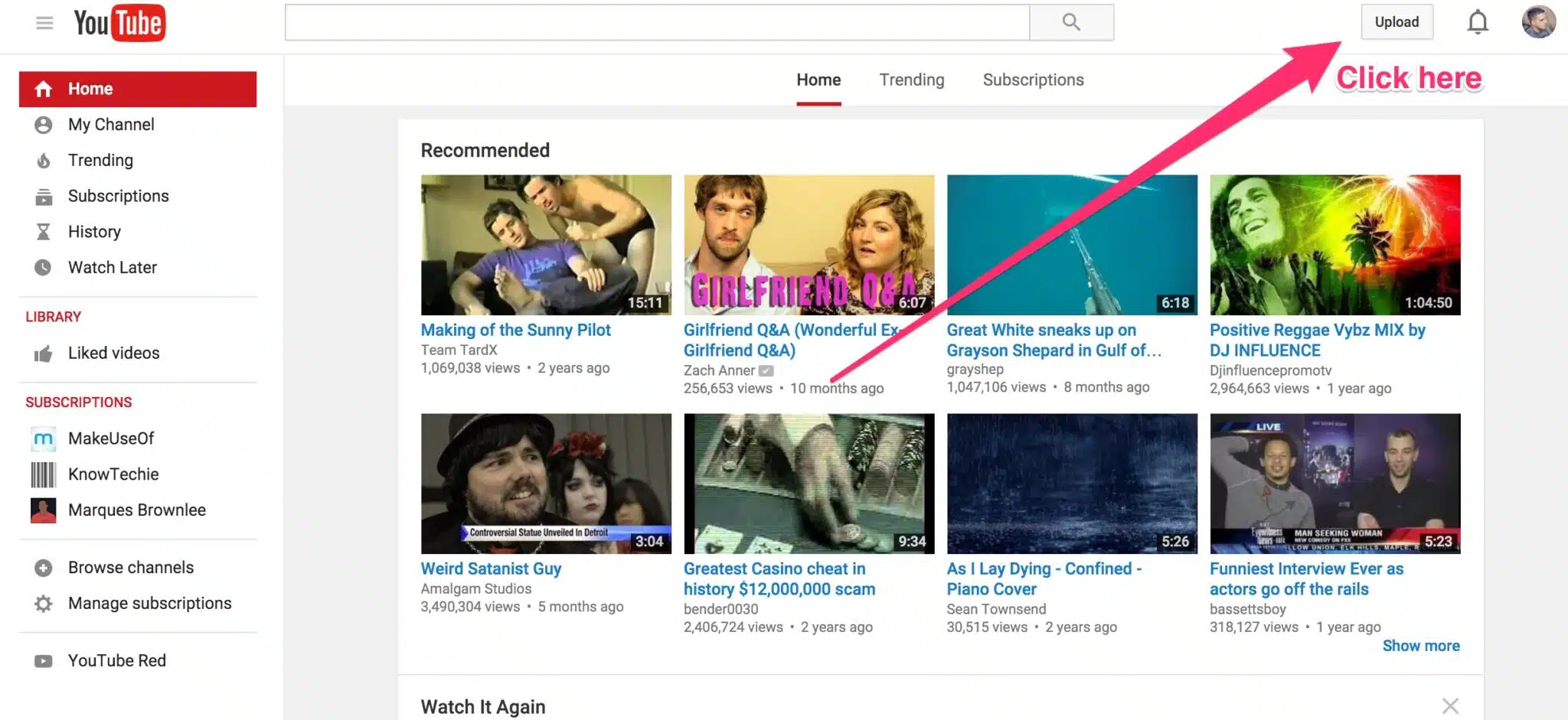The height and width of the screenshot is (720, 1568).
Task: Expand more recommended videos with Show more
Action: coord(1421,645)
